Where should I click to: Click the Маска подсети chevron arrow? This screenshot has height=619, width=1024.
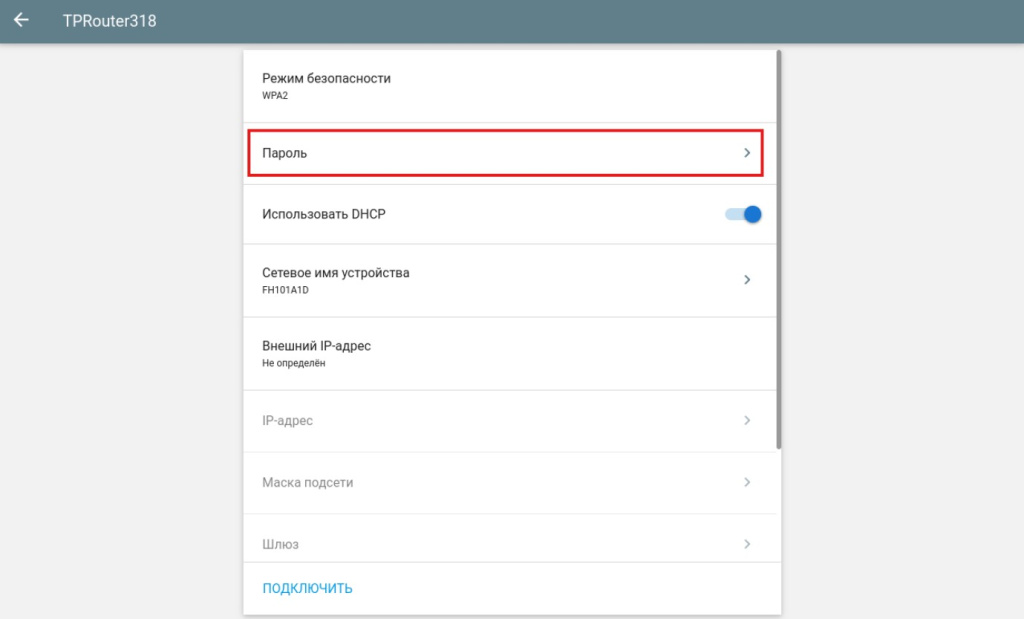pyautogui.click(x=747, y=482)
